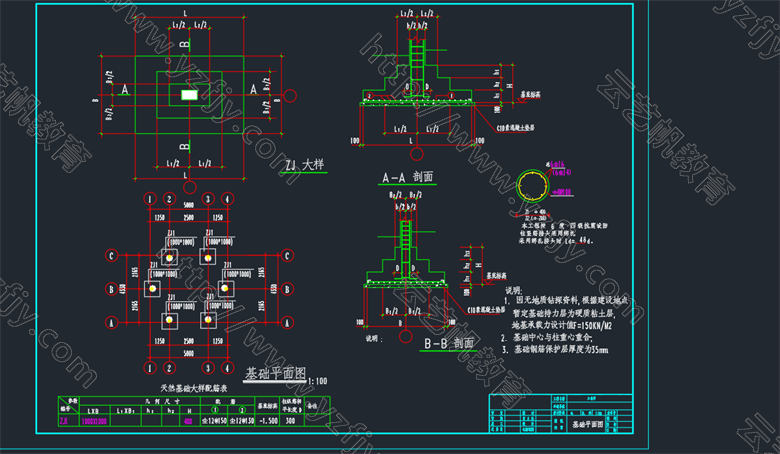
Task: Click the "C10素混凝土垫层" label in A-A section
Action: pyautogui.click(x=515, y=128)
